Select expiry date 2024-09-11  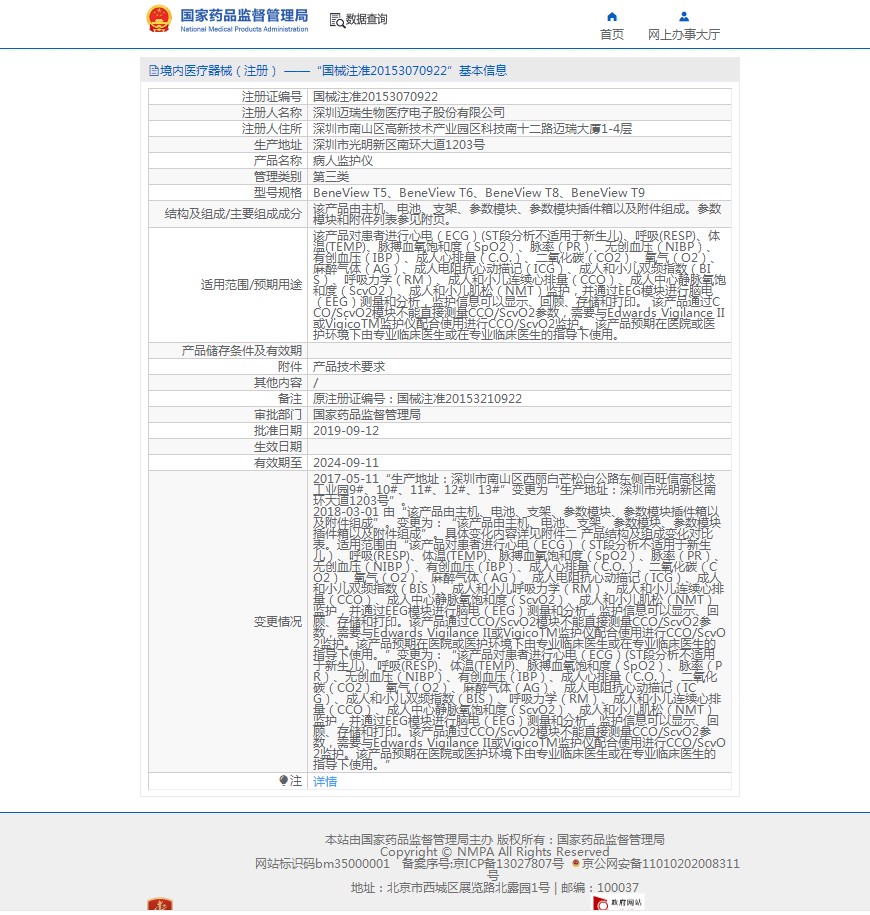[x=346, y=463]
